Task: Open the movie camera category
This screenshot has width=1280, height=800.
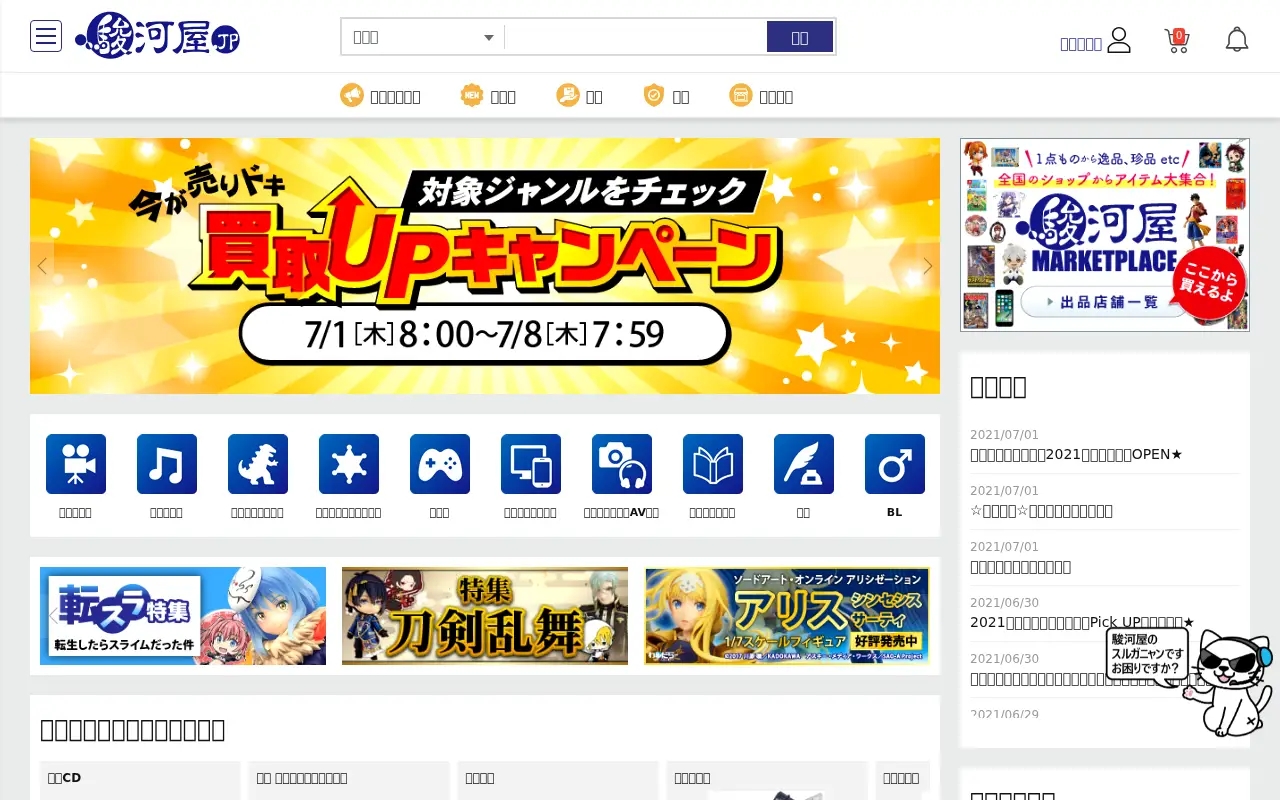Action: pyautogui.click(x=76, y=464)
